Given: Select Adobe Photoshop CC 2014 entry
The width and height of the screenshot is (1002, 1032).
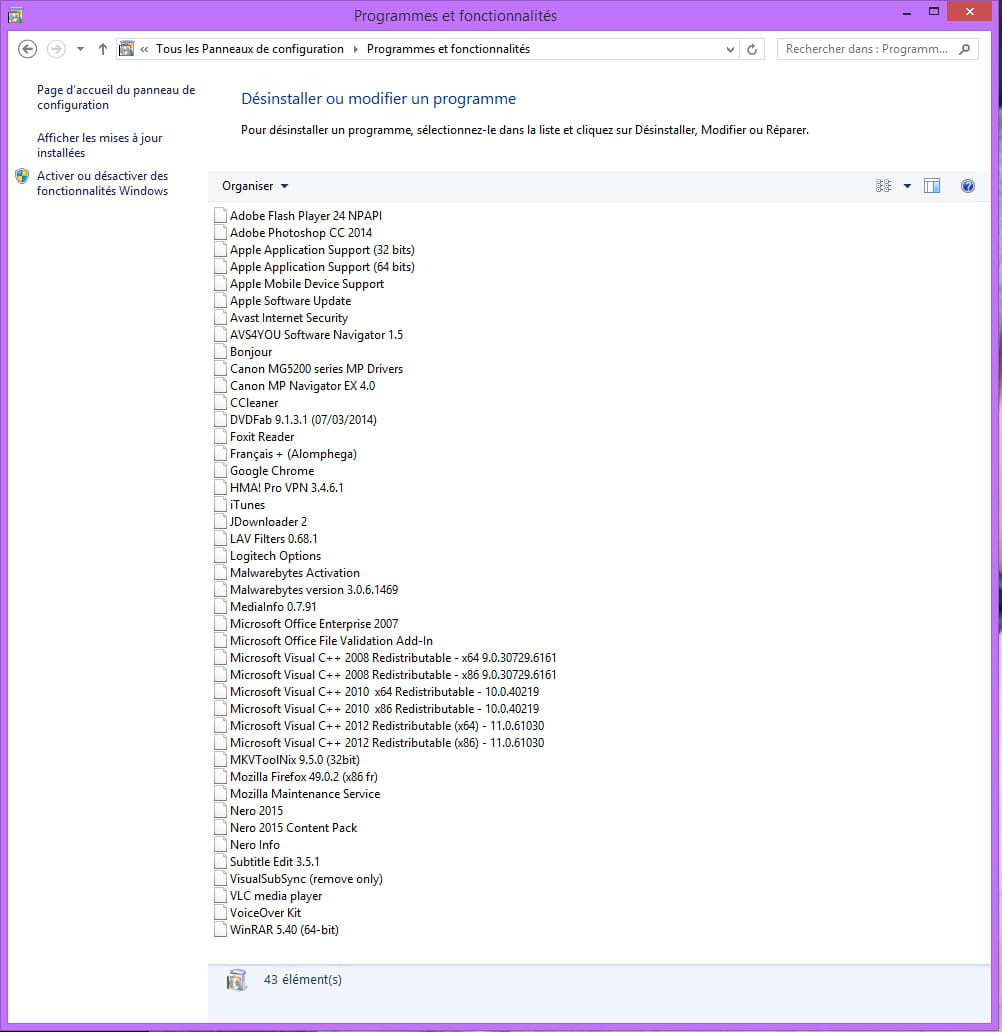Looking at the screenshot, I should (x=301, y=233).
